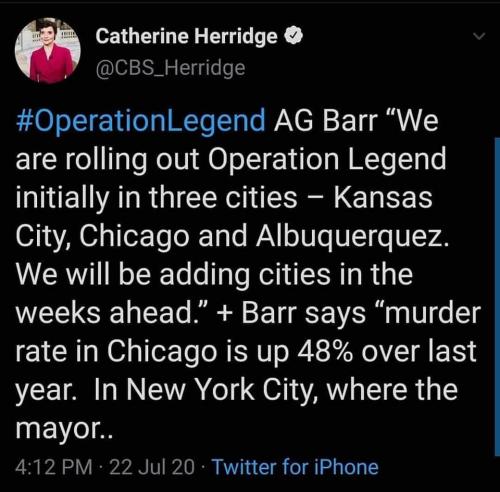The image size is (500, 492).
Task: Click the truncated "mayor.." text
Action: coord(64,429)
